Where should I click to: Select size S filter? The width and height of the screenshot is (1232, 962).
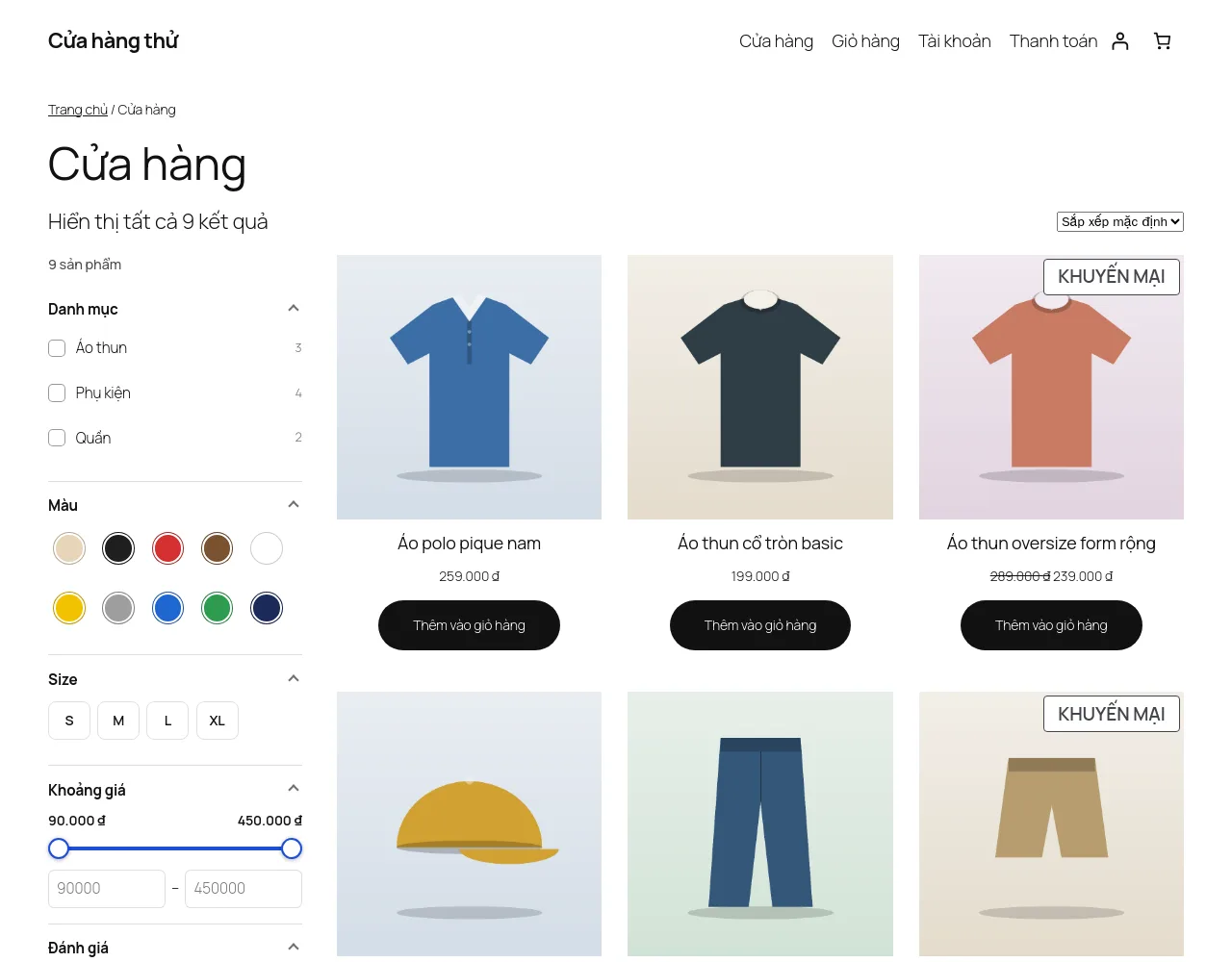pos(69,721)
